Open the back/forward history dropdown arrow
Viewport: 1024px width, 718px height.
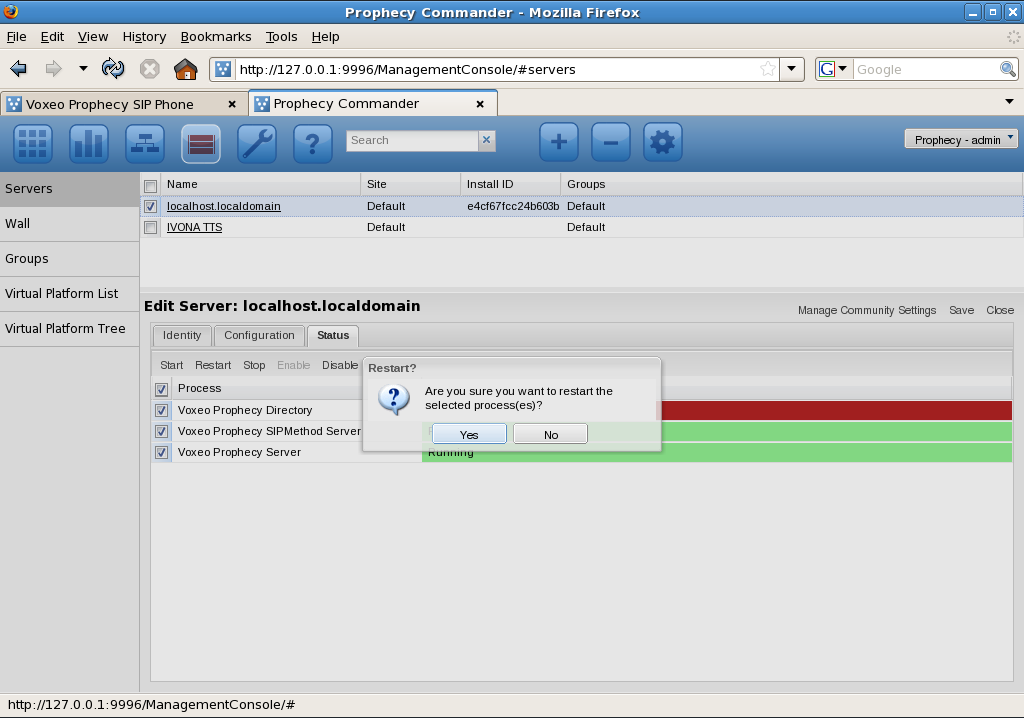pyautogui.click(x=83, y=69)
